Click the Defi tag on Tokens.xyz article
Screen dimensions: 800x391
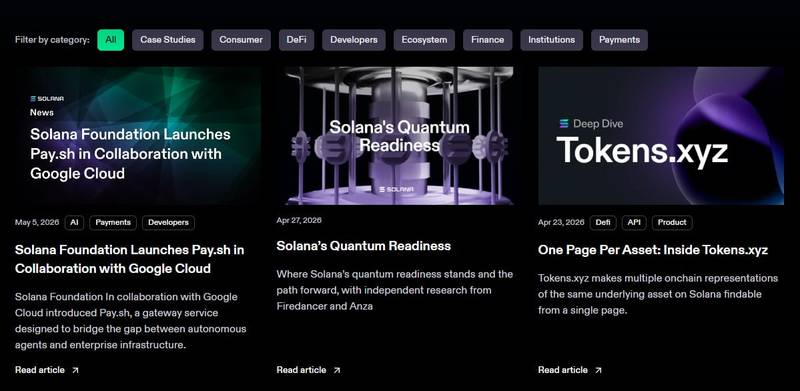pyautogui.click(x=603, y=223)
